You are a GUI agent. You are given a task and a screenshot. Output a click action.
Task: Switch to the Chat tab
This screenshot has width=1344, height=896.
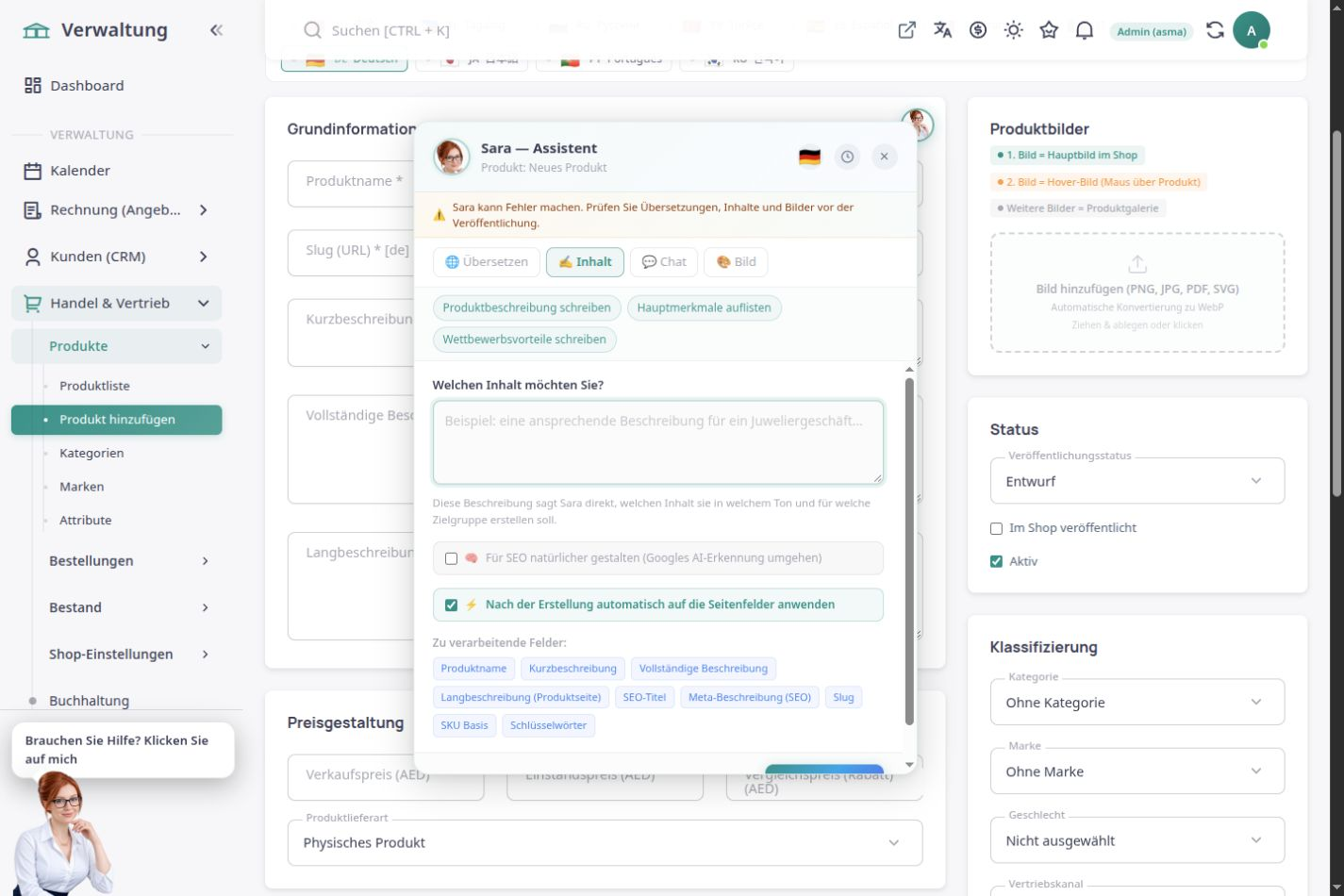tap(664, 262)
